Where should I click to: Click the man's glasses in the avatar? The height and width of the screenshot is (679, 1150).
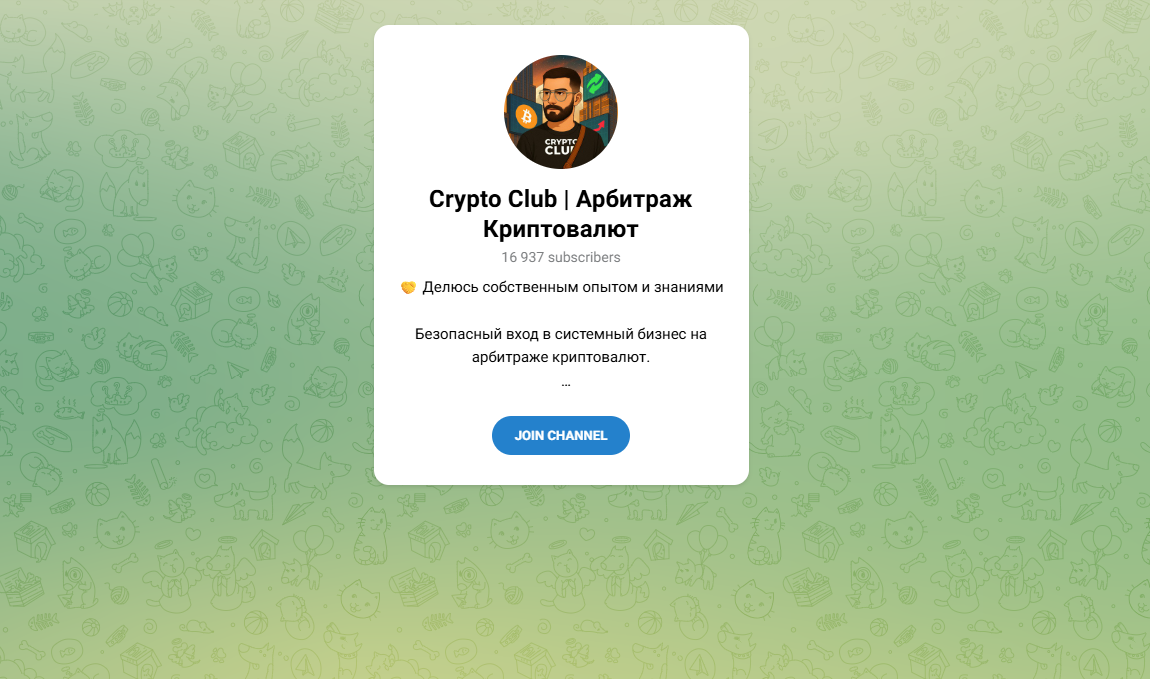(x=555, y=96)
